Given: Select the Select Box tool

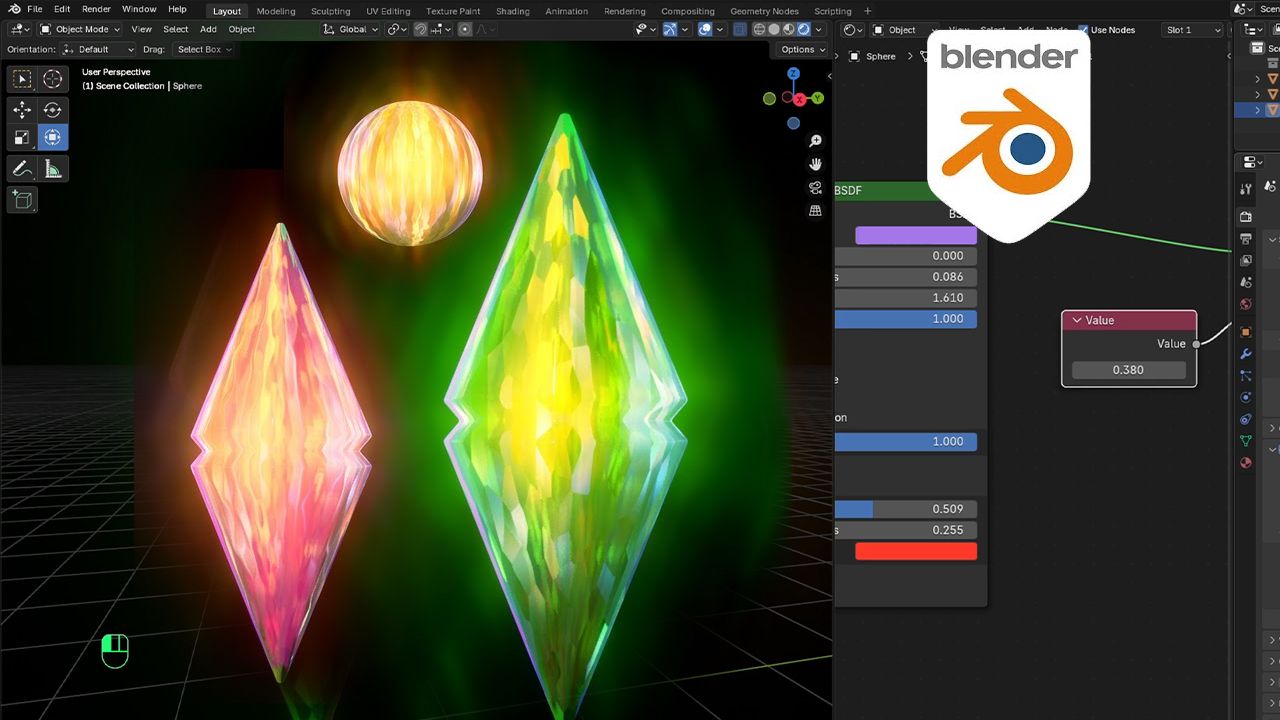Looking at the screenshot, I should click(x=22, y=79).
